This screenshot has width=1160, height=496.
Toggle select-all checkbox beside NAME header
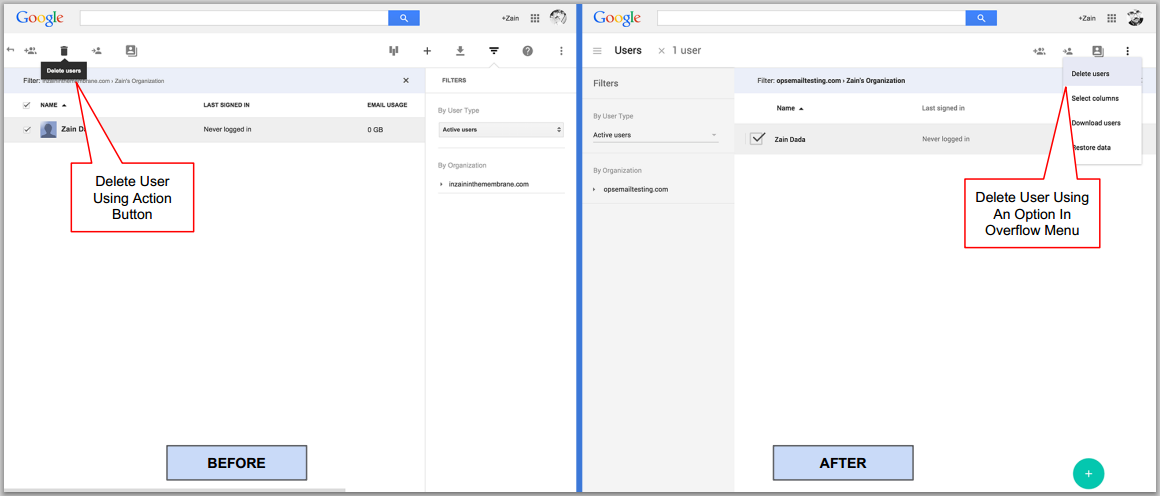point(27,105)
